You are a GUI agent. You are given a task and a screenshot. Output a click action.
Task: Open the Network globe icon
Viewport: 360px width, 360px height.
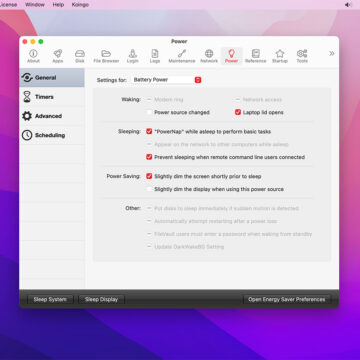point(209,56)
